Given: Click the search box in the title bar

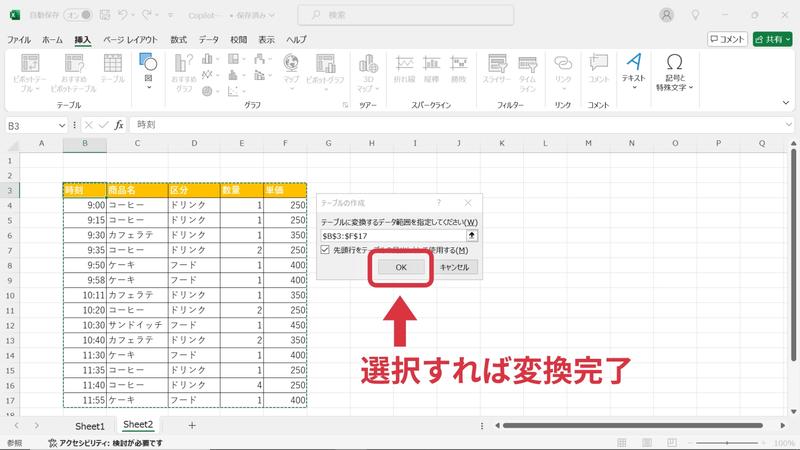Looking at the screenshot, I should 406,15.
